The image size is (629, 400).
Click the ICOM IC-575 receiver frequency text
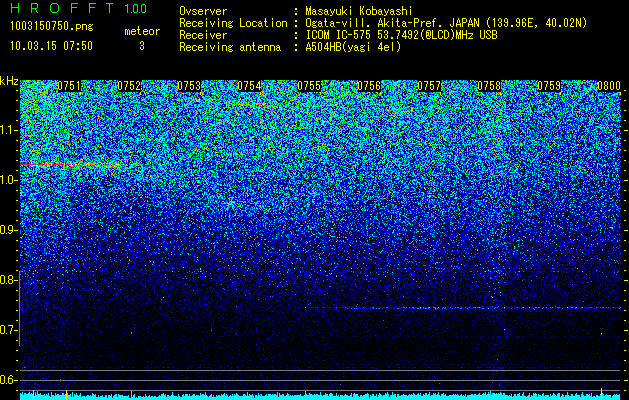click(x=402, y=35)
